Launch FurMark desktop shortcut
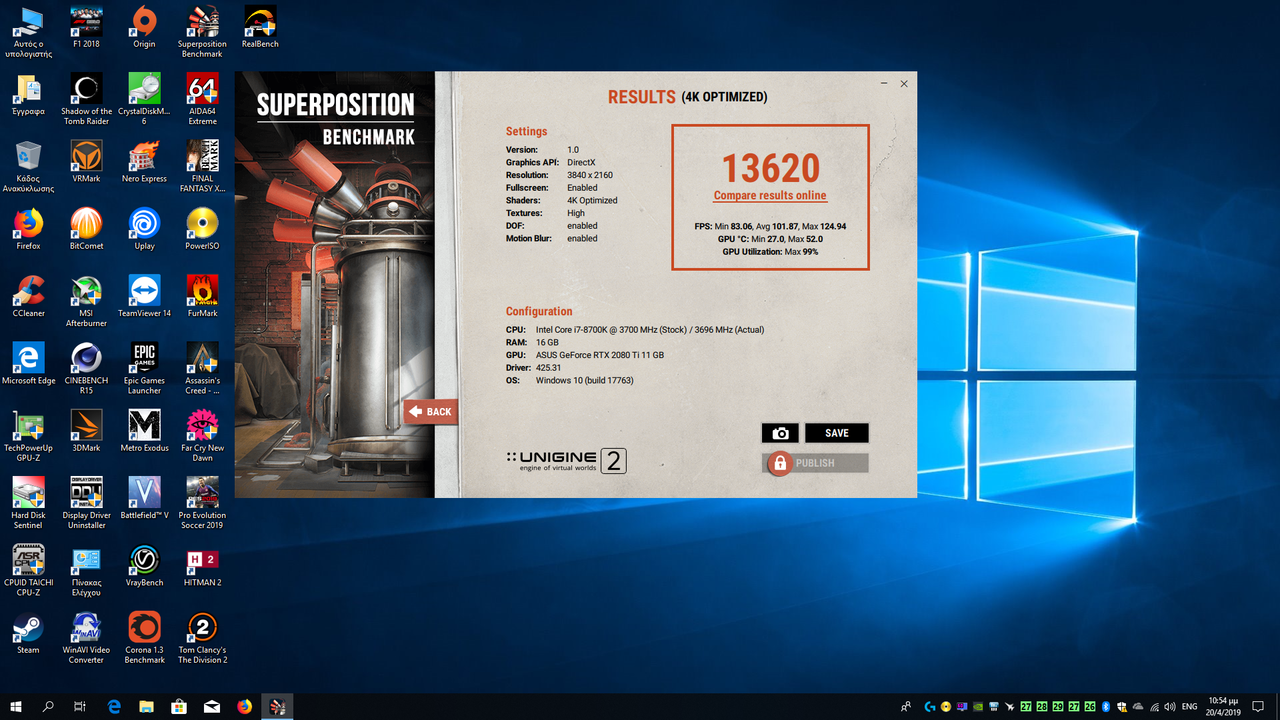Screen dimensions: 1280x720 pos(202,296)
